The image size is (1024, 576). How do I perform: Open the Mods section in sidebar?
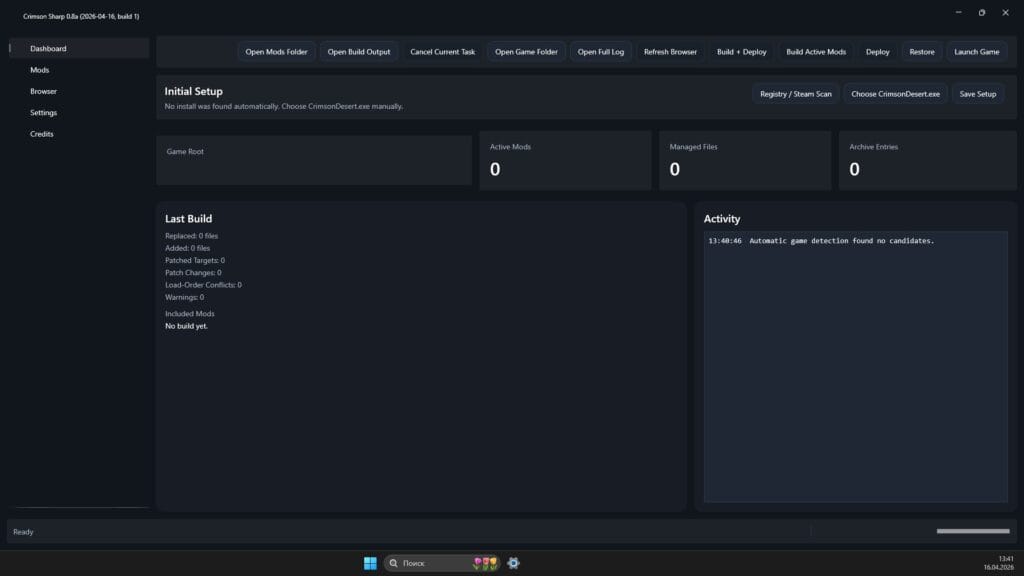tap(79, 70)
